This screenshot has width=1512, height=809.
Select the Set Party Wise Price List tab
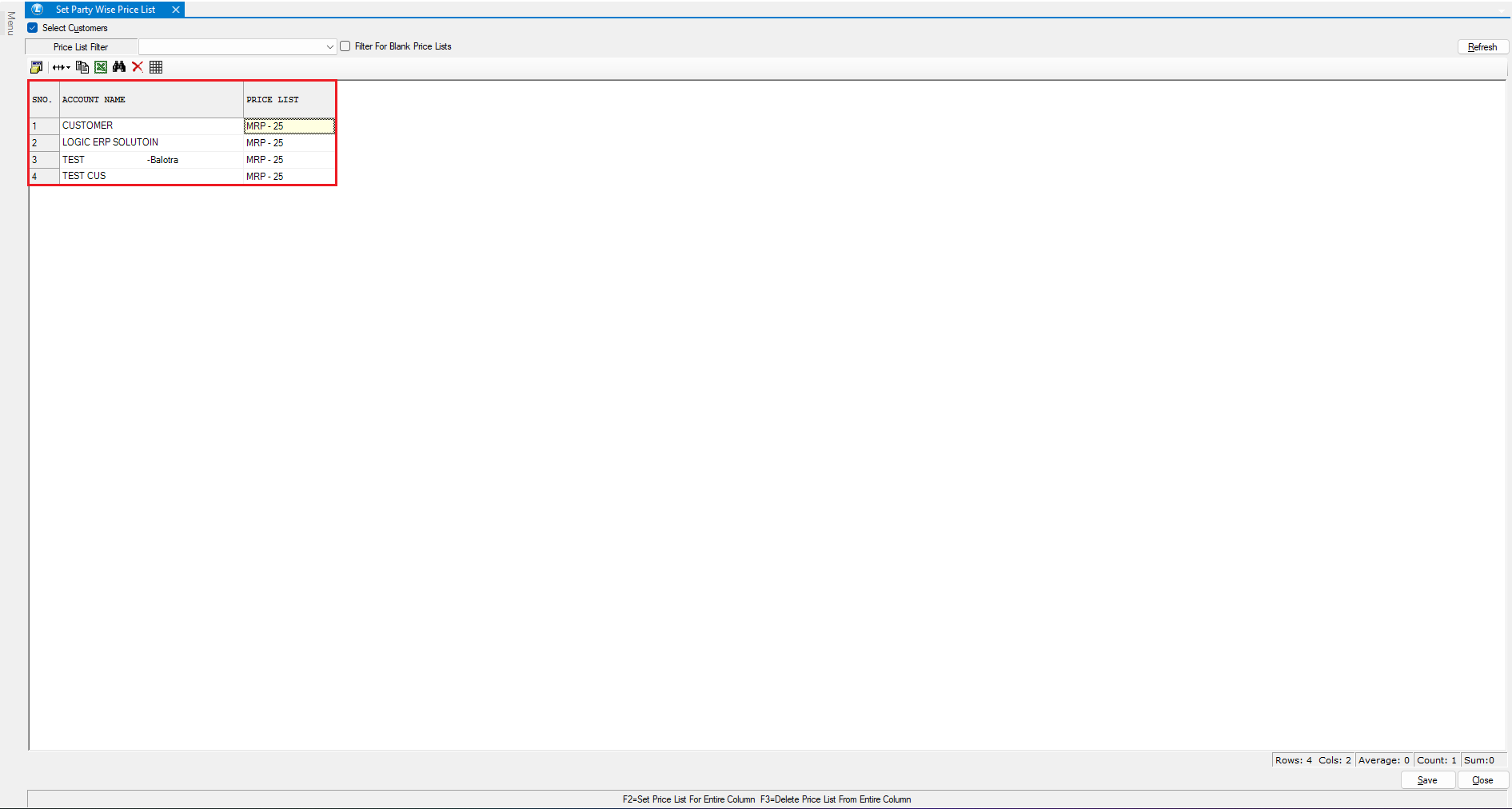[106, 10]
